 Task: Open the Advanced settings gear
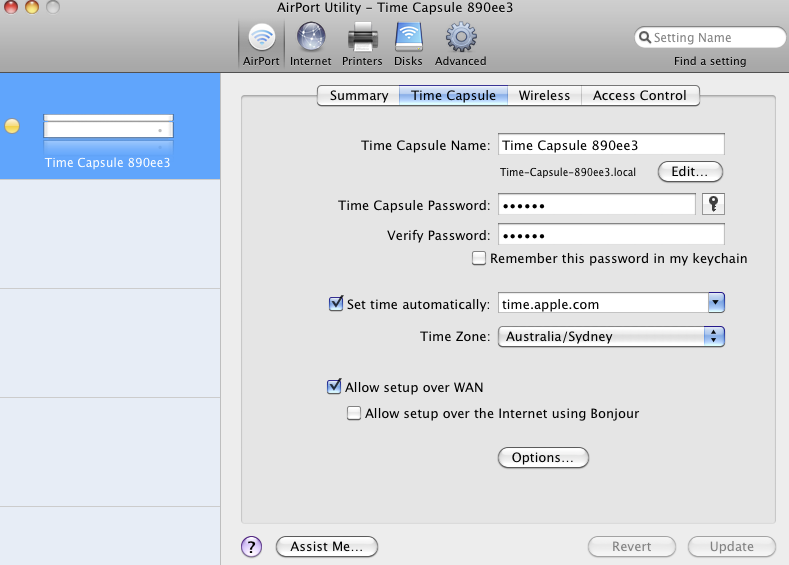click(460, 44)
